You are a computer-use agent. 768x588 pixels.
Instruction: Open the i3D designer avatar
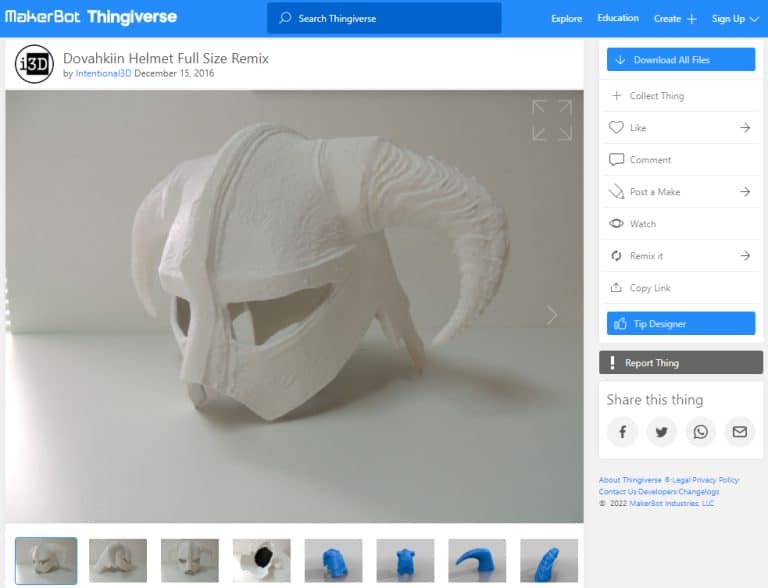point(34,64)
